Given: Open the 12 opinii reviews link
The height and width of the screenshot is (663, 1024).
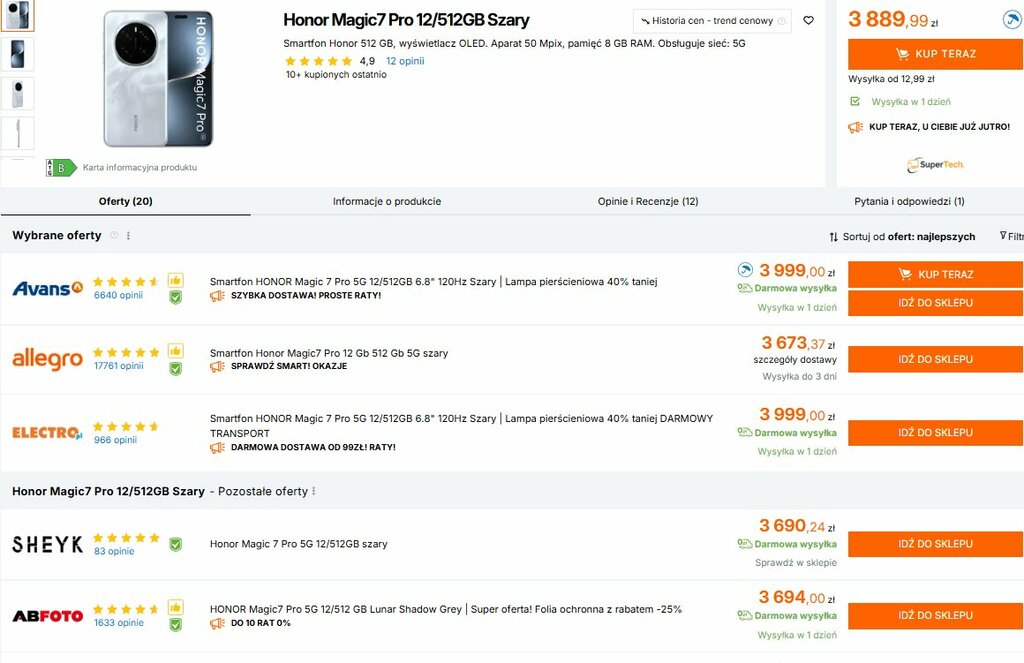Looking at the screenshot, I should click(x=405, y=61).
